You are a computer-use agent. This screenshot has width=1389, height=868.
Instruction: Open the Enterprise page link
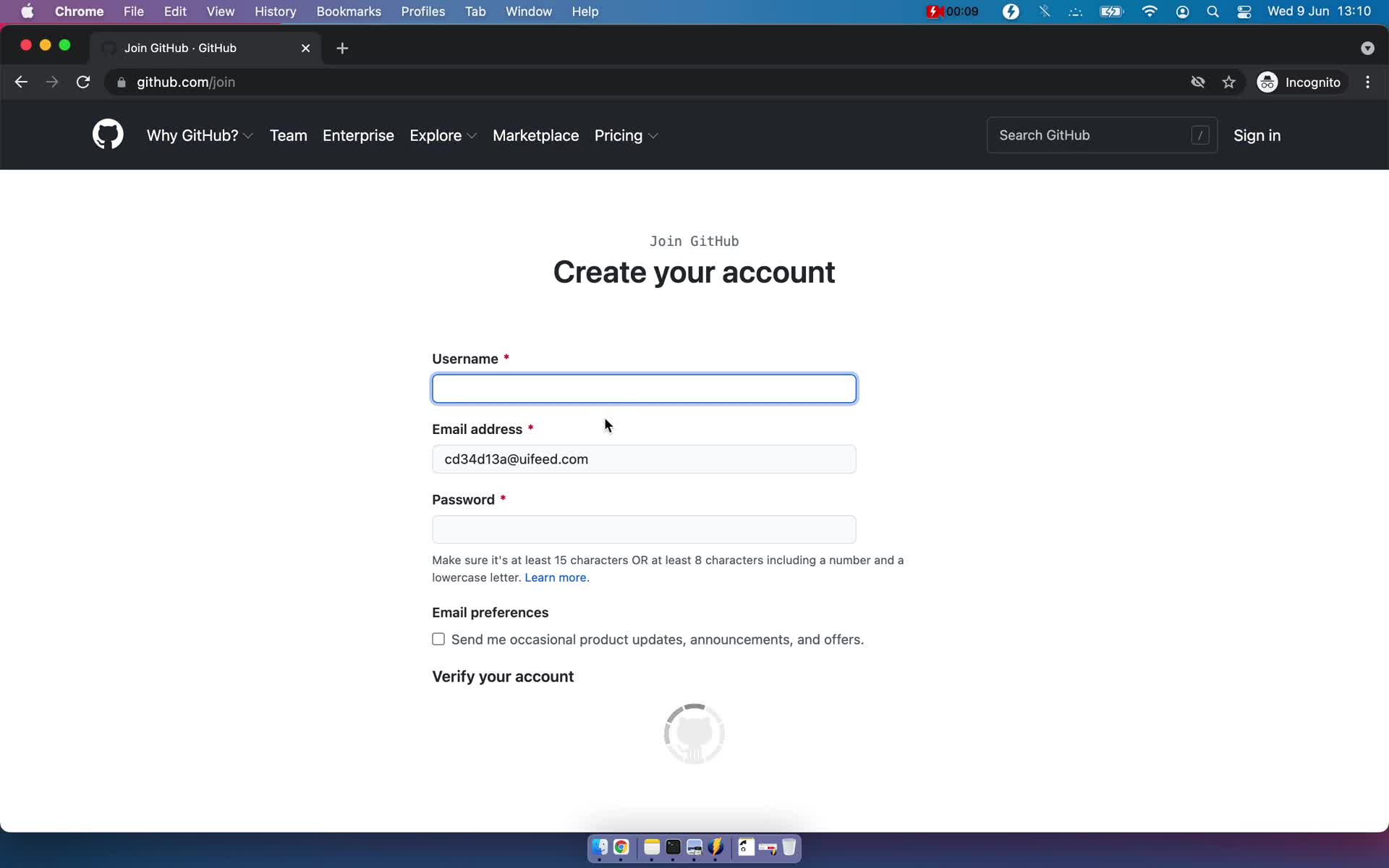(x=358, y=135)
